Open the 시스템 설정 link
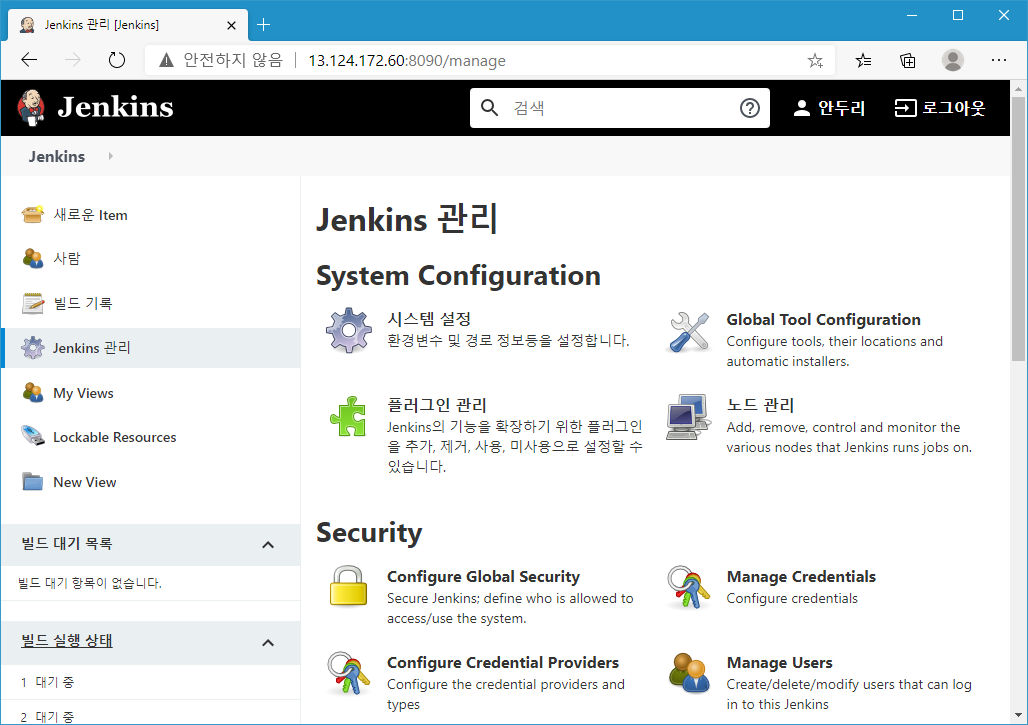This screenshot has height=725, width=1028. [429, 319]
